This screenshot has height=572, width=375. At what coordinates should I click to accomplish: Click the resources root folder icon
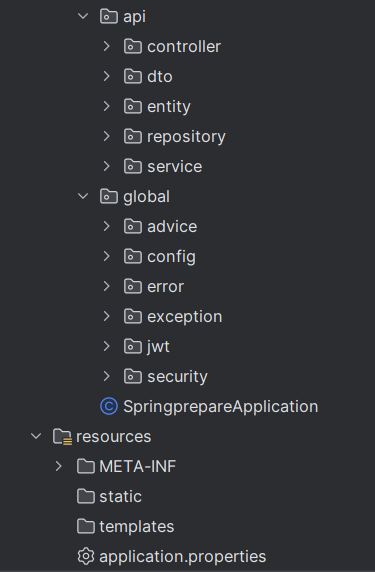62,437
